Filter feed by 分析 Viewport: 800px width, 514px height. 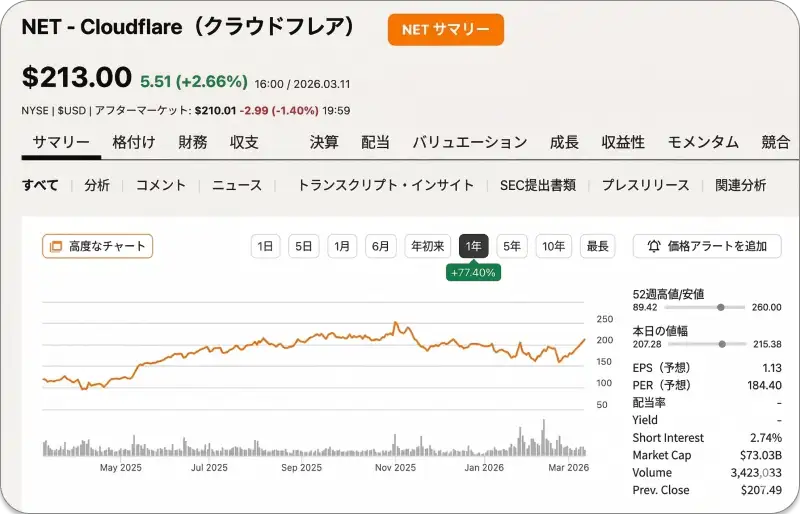(97, 185)
